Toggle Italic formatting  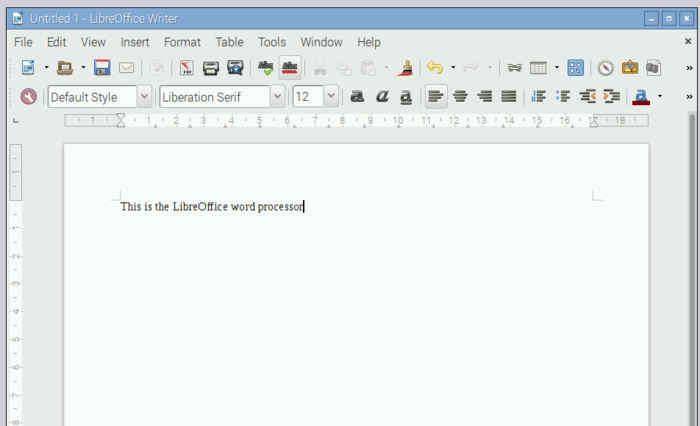click(x=382, y=97)
